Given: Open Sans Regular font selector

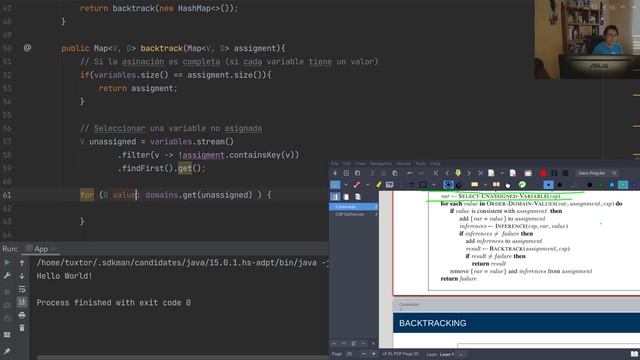Looking at the screenshot, I should point(597,173).
